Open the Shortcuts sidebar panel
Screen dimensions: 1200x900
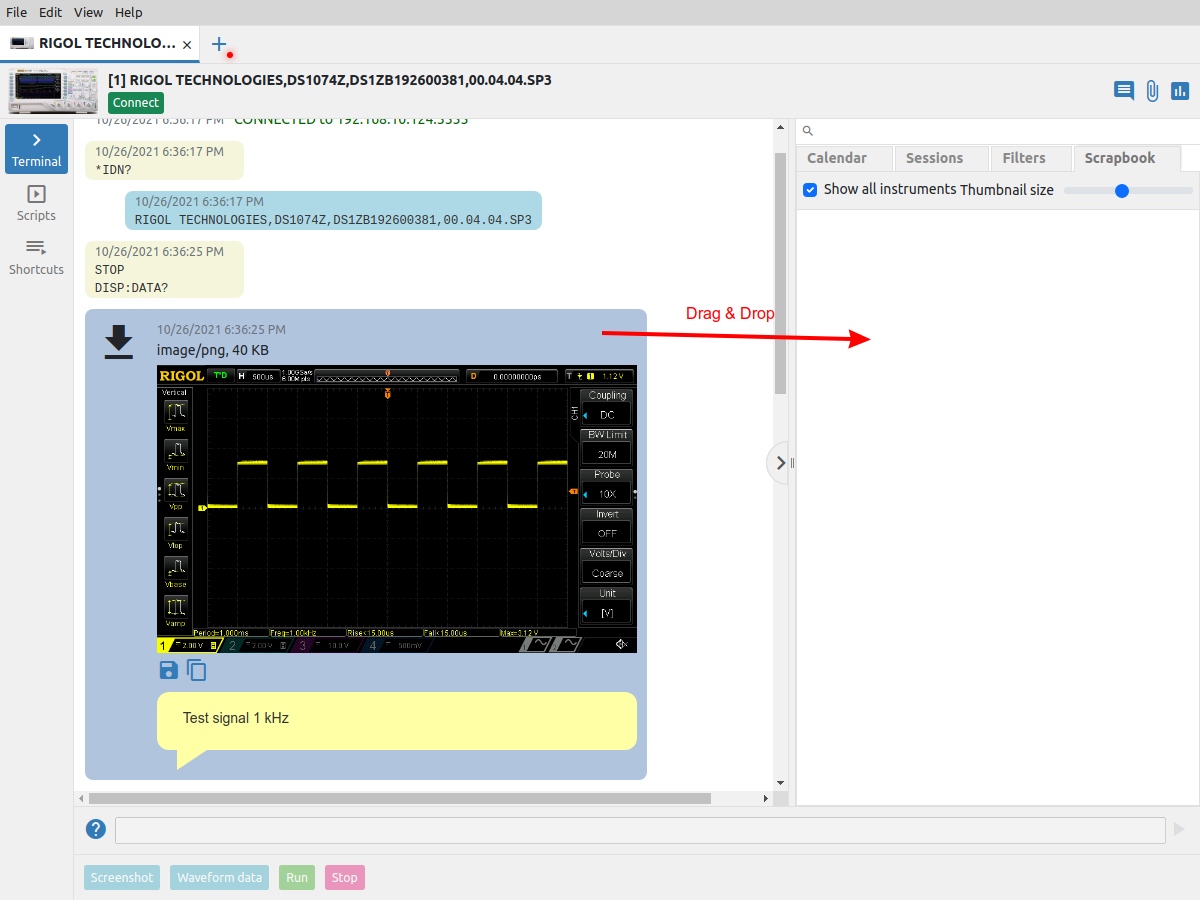click(x=36, y=257)
